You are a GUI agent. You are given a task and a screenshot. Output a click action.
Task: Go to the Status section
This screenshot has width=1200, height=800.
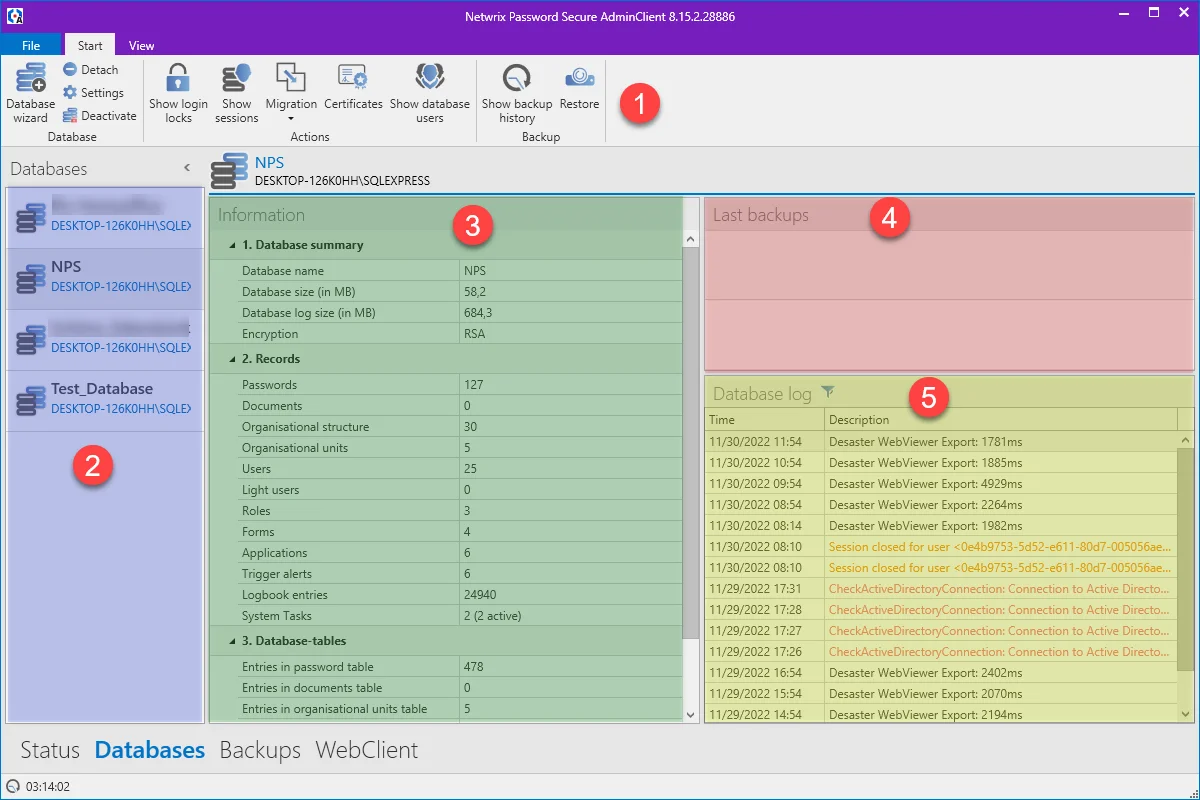pos(50,750)
